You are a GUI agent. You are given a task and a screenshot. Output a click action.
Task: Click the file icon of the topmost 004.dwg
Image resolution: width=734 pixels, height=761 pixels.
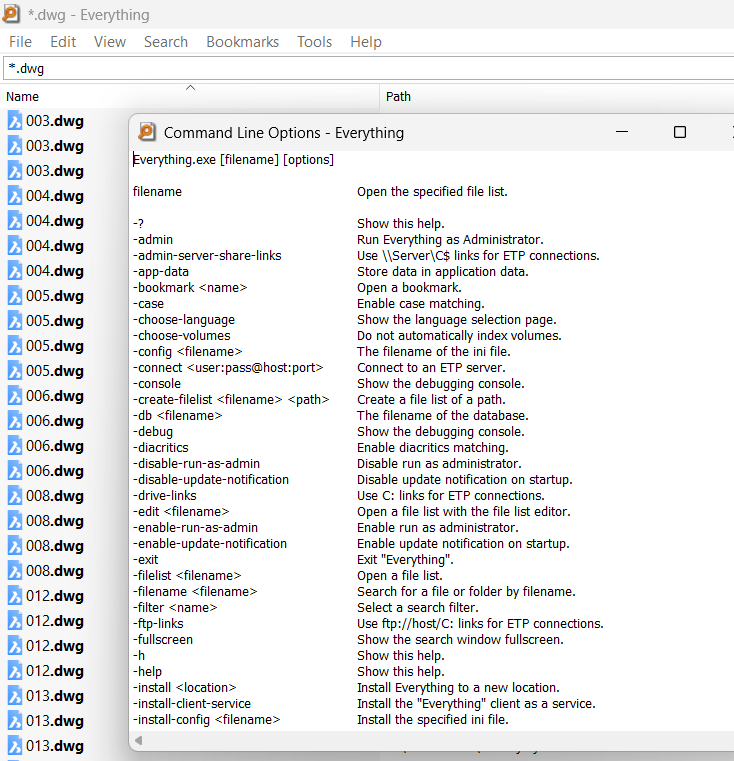(x=15, y=196)
